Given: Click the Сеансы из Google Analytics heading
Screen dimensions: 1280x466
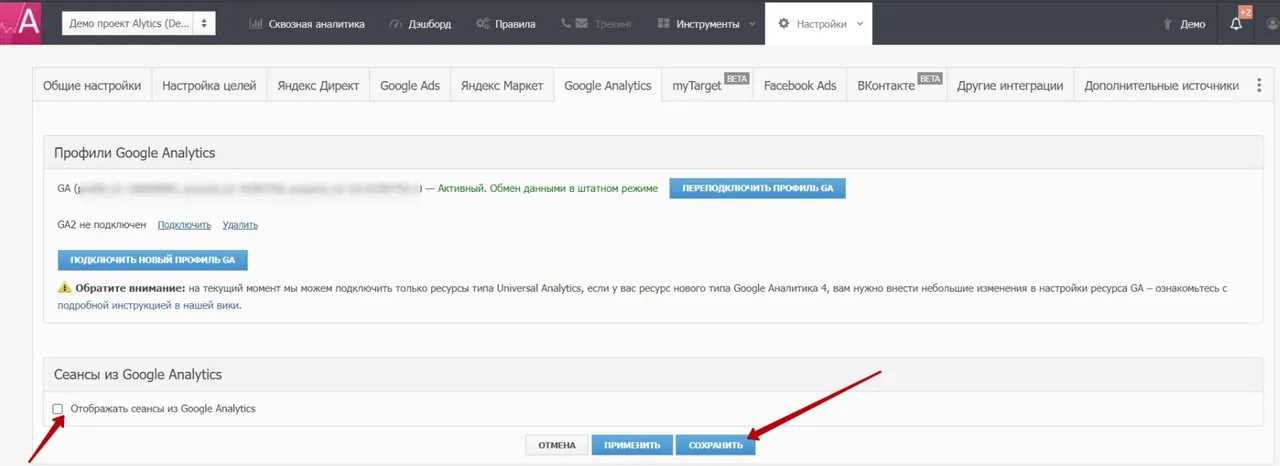Looking at the screenshot, I should point(138,374).
